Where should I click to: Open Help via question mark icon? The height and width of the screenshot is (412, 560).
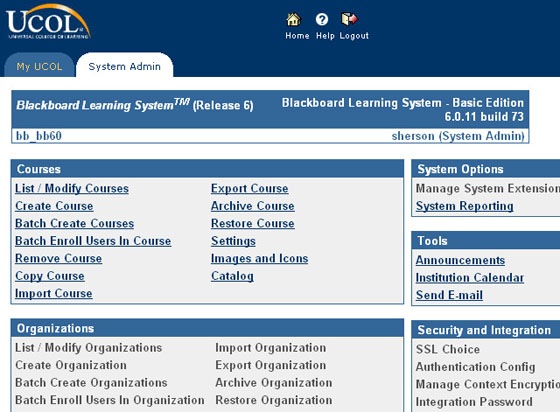coord(322,19)
